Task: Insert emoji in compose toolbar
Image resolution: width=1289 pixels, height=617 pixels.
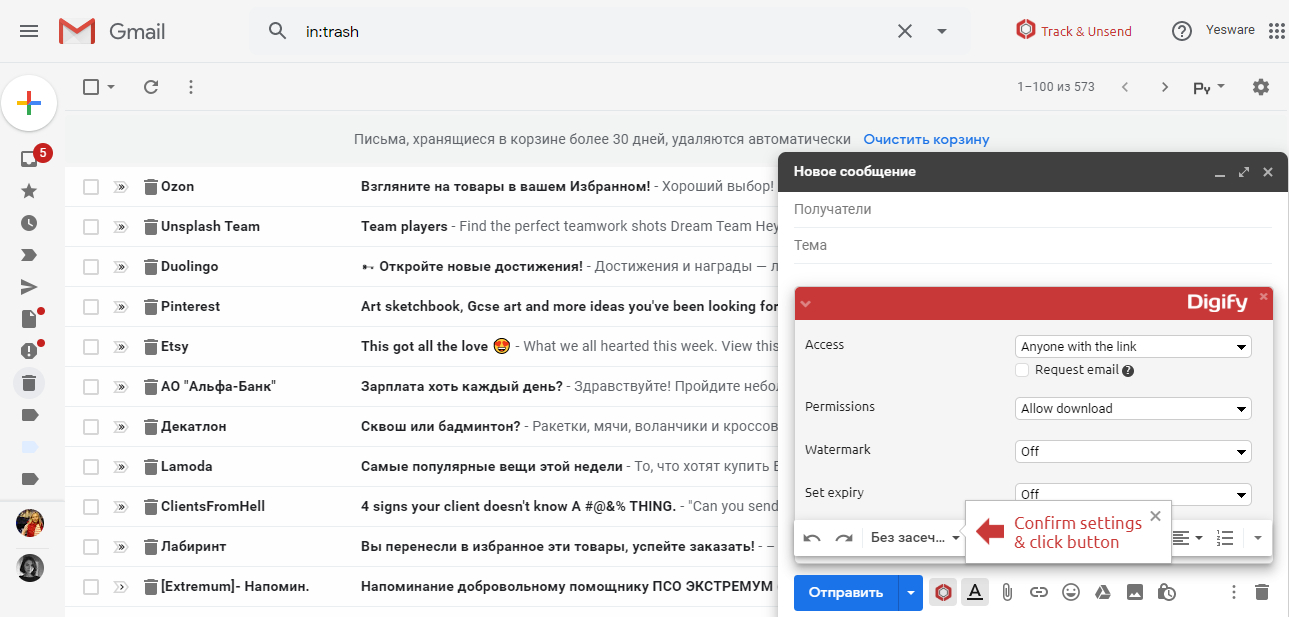Action: click(x=1071, y=592)
